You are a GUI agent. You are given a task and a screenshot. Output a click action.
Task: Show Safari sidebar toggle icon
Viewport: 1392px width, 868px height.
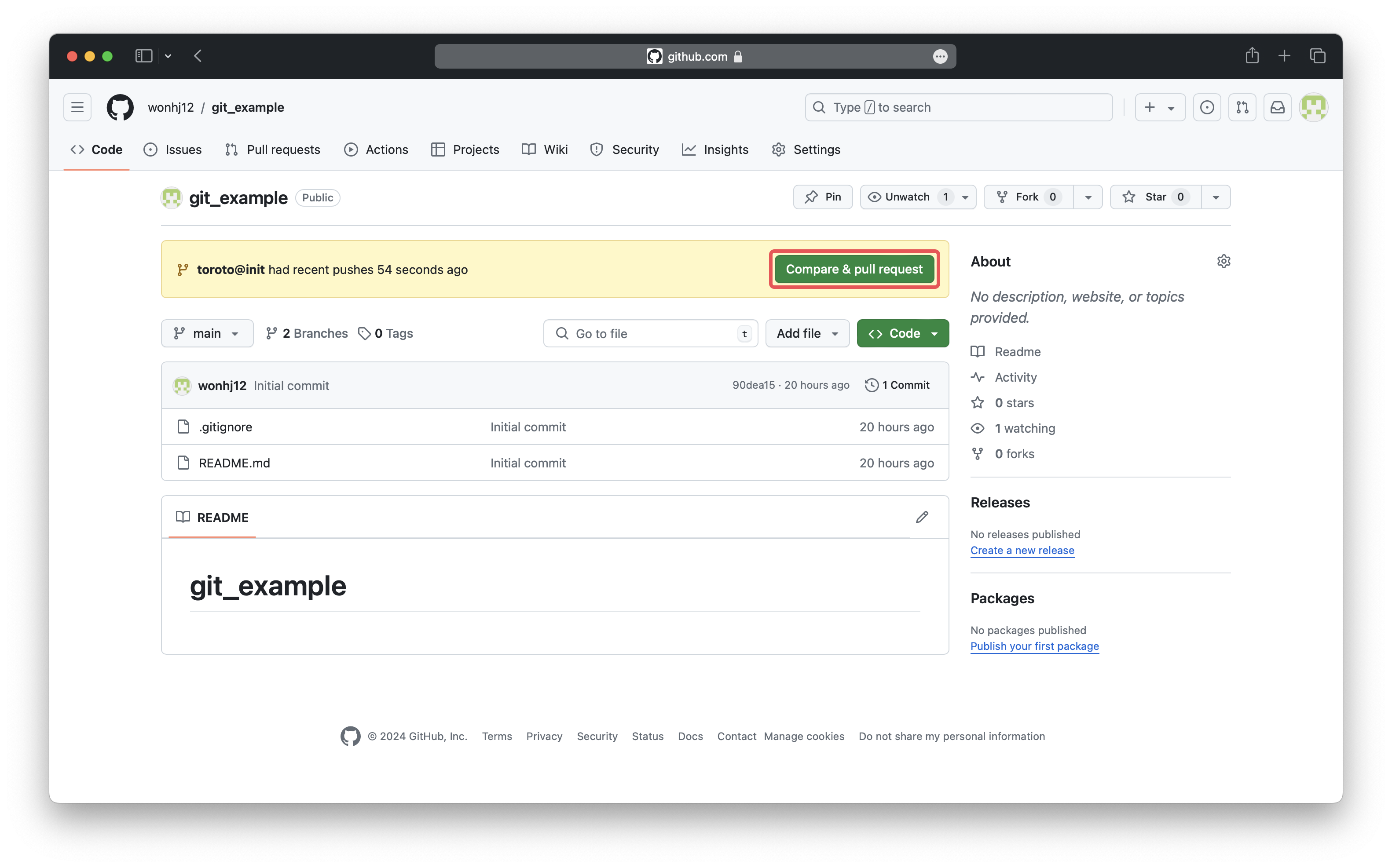coord(143,56)
